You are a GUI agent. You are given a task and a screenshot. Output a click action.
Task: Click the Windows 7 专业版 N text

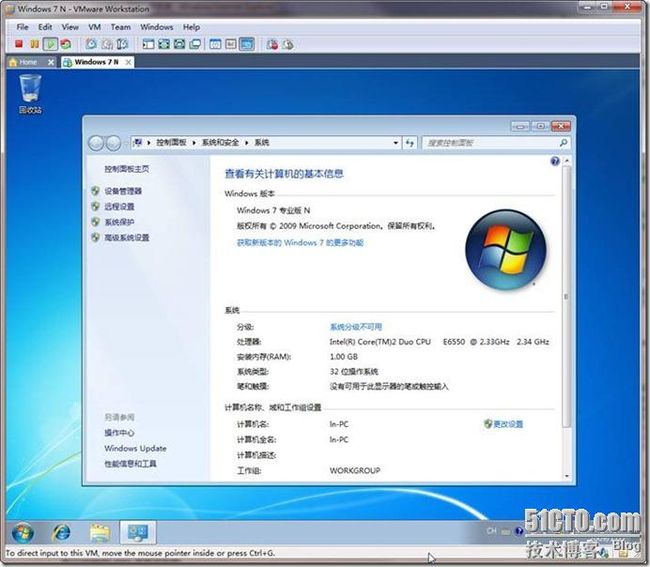(x=273, y=211)
